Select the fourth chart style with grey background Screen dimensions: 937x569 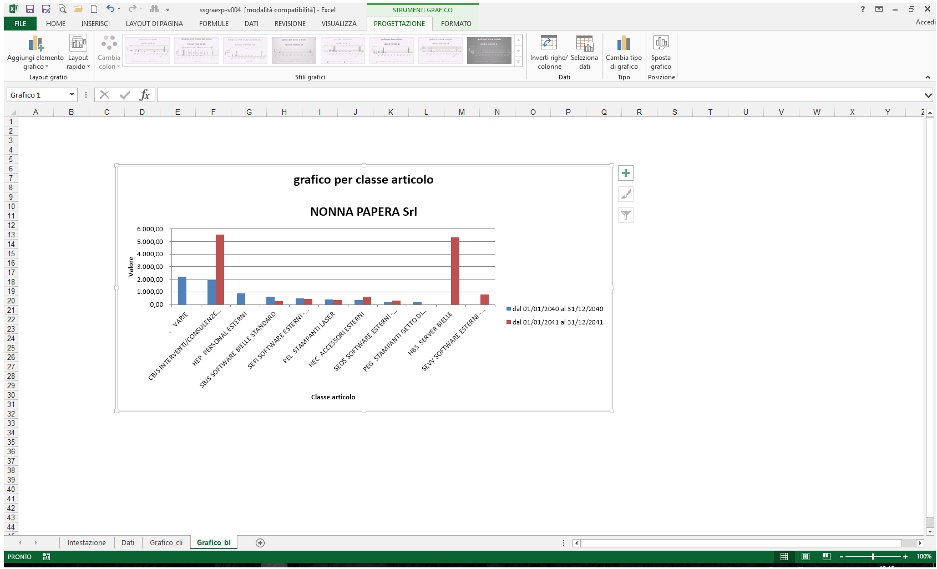point(294,50)
